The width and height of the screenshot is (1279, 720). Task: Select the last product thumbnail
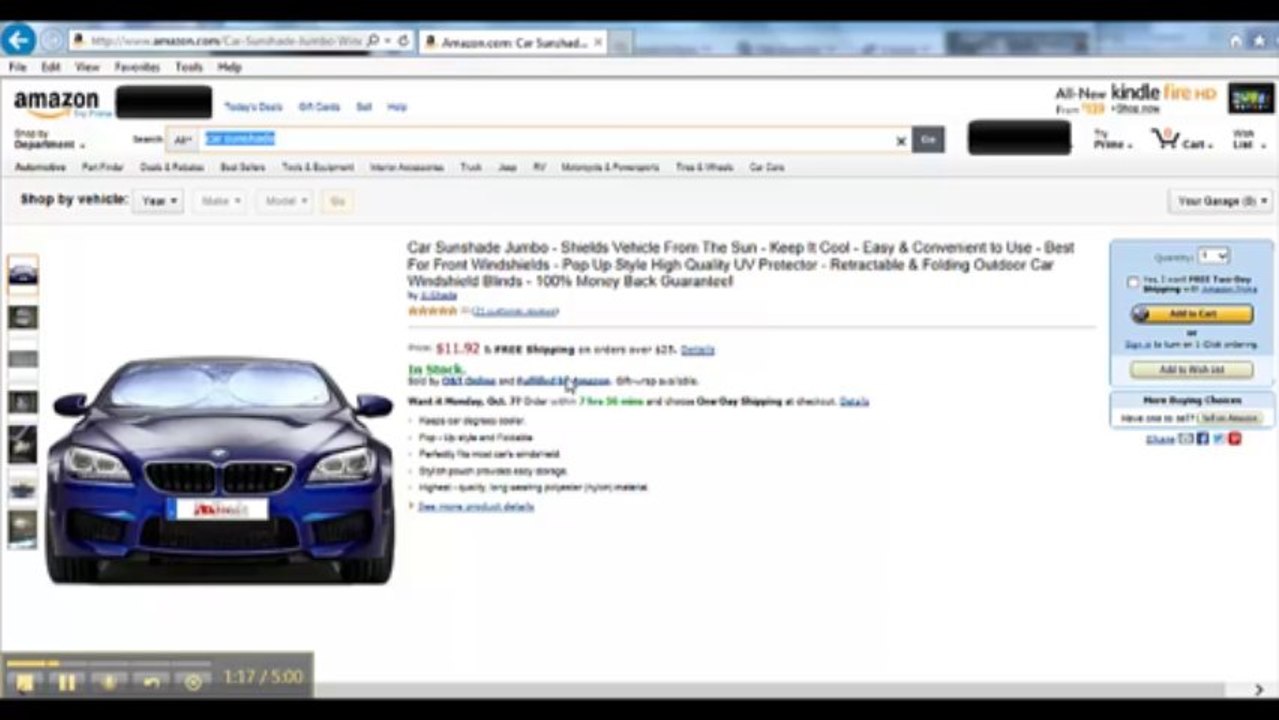(22, 529)
